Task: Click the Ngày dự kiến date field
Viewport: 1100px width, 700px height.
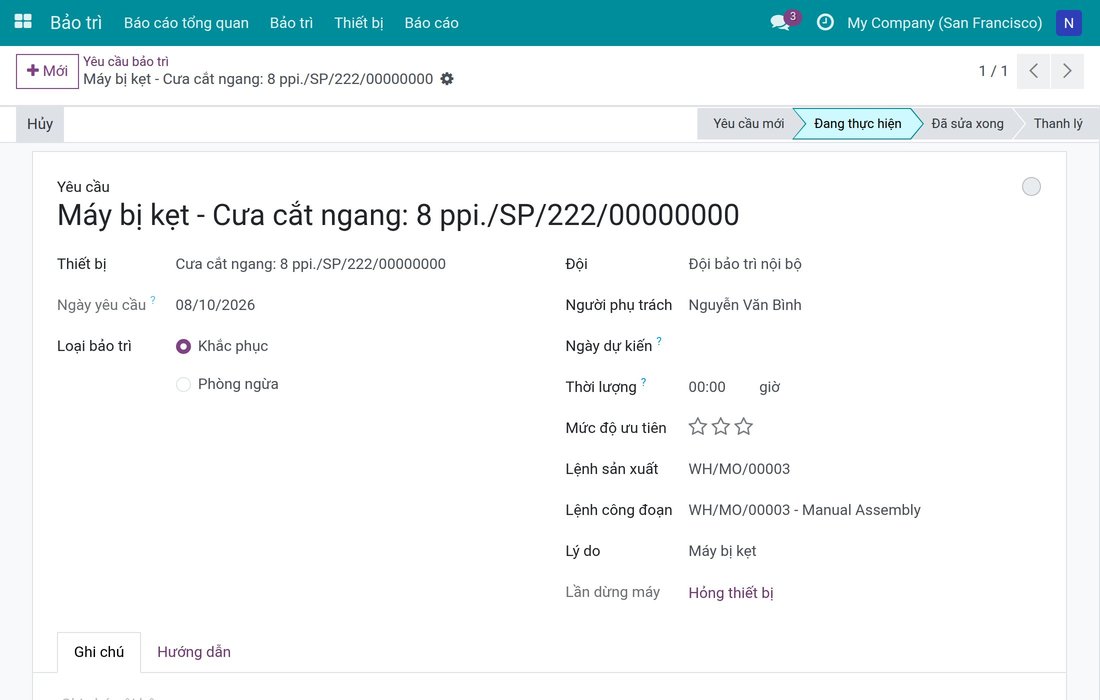Action: (864, 346)
